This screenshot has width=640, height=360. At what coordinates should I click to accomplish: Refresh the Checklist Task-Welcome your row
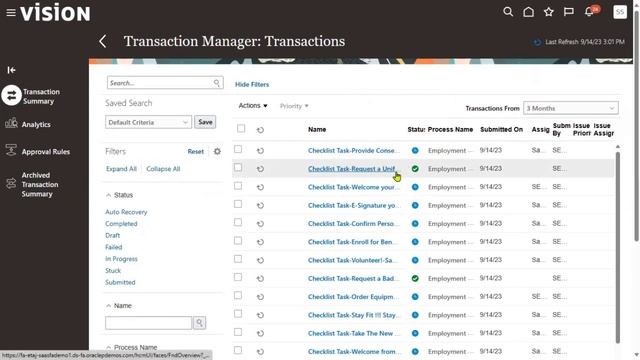pos(260,187)
